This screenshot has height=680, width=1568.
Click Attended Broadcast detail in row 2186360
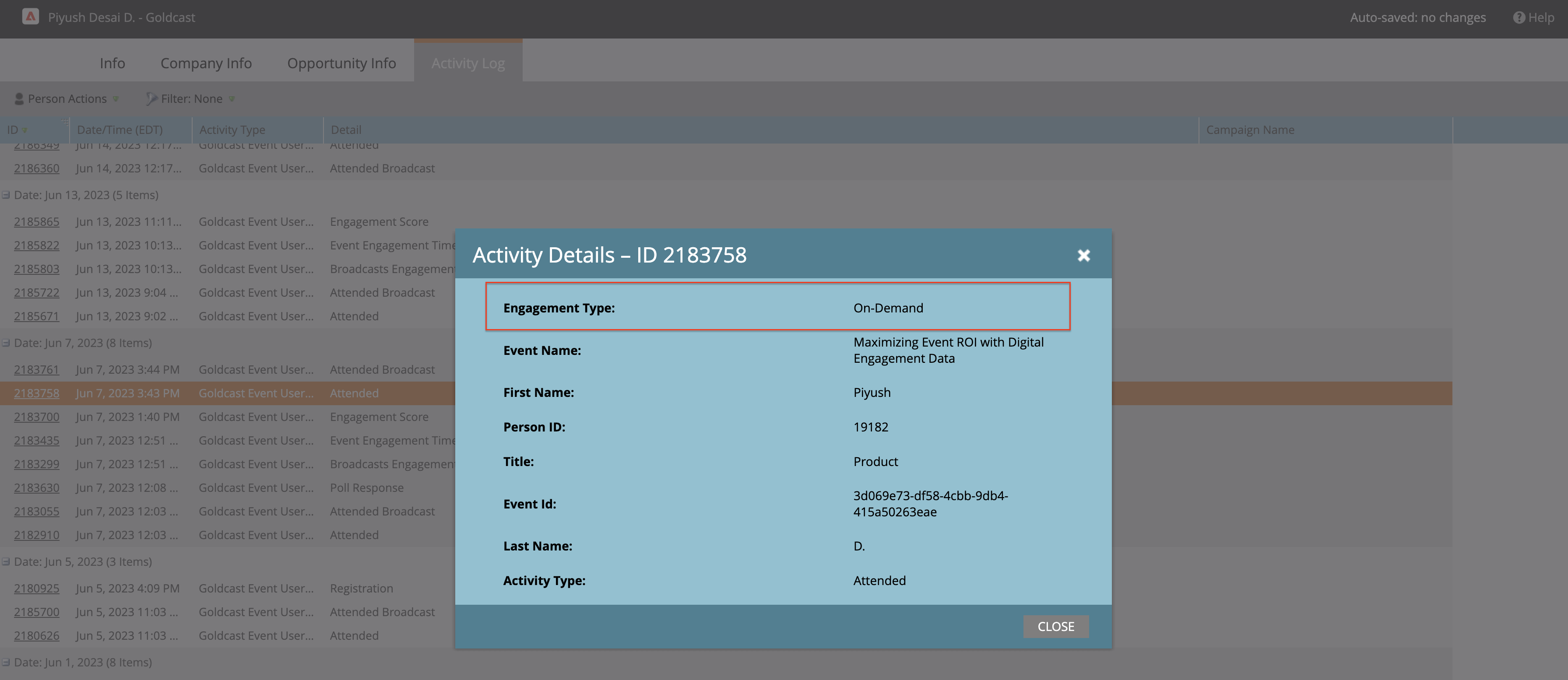[x=382, y=168]
